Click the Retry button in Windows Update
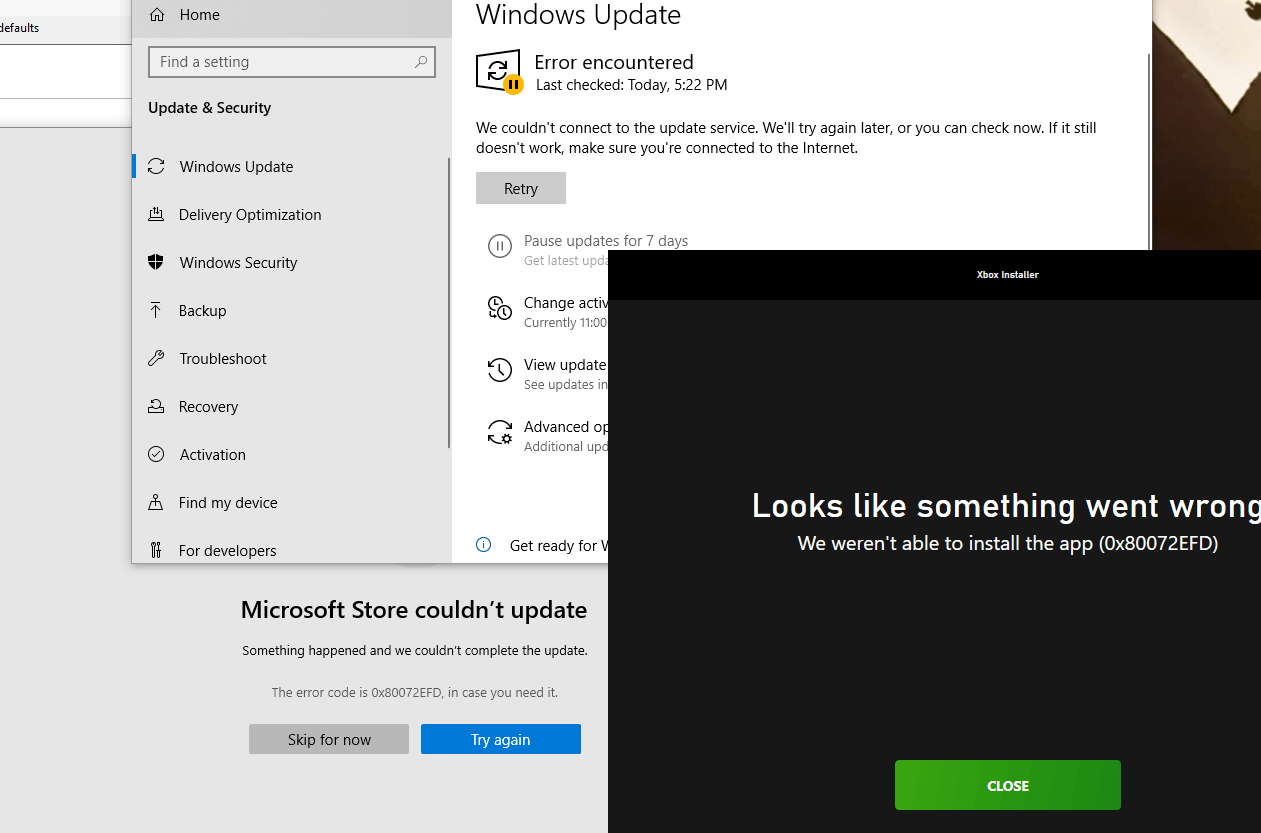The image size is (1261, 833). click(521, 188)
